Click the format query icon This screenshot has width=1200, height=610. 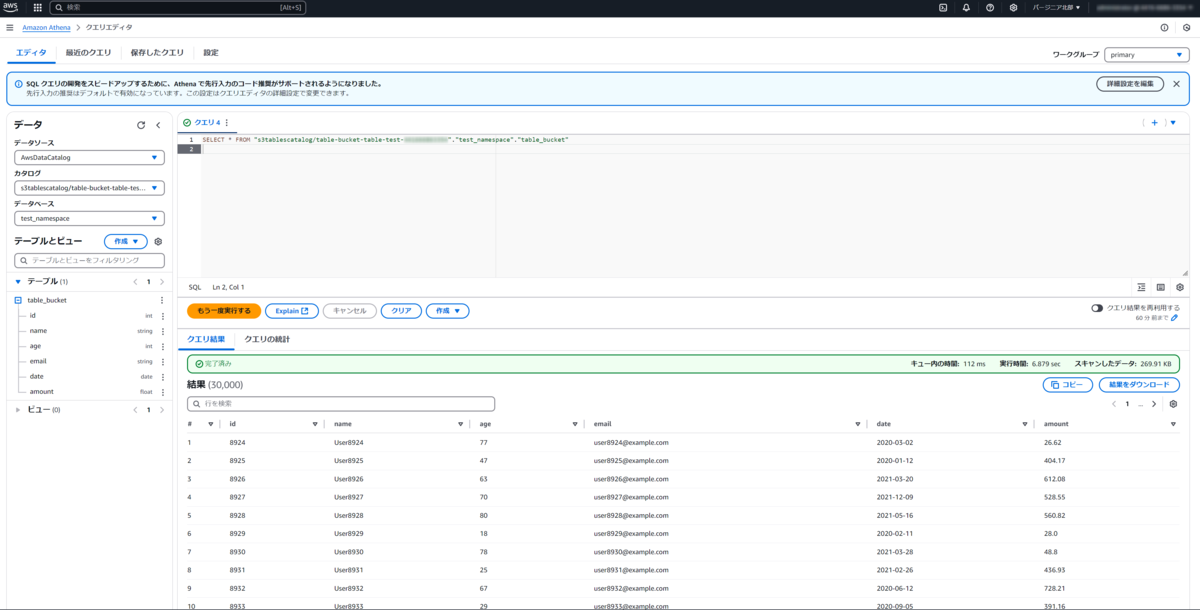1142,287
